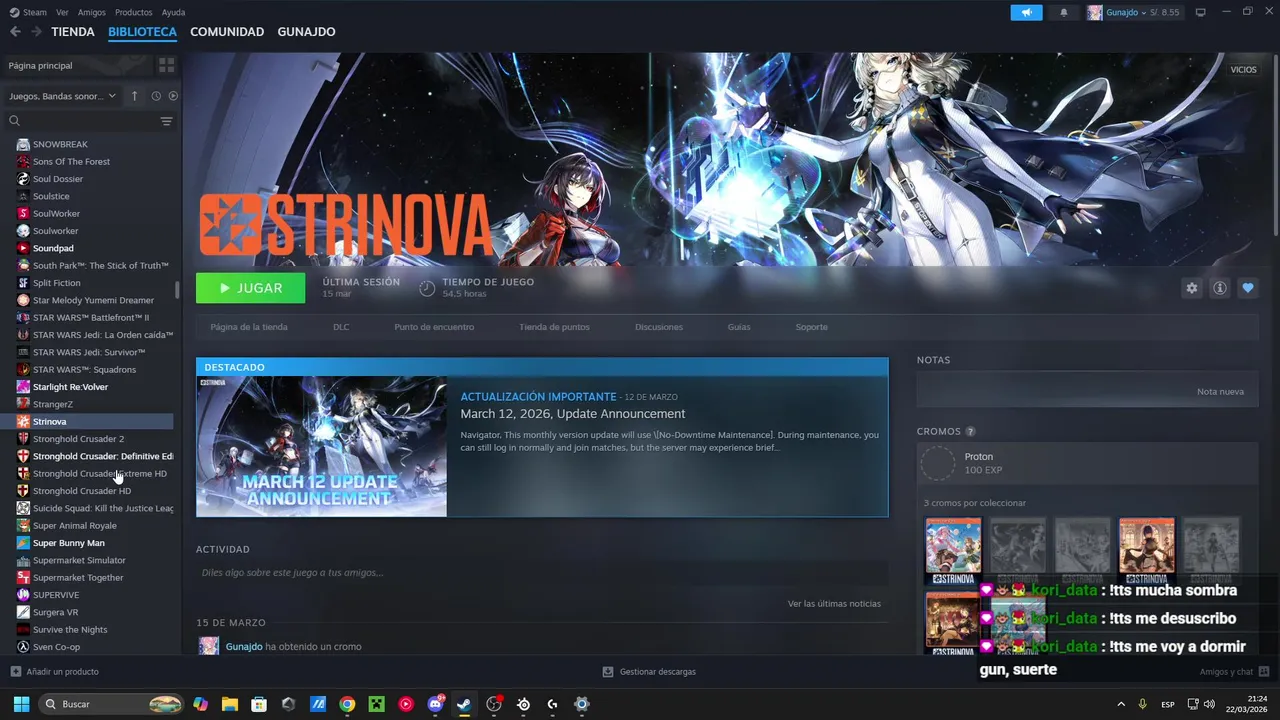Switch to Big Picture mode monitor icon
The height and width of the screenshot is (720, 1280).
tap(1201, 12)
